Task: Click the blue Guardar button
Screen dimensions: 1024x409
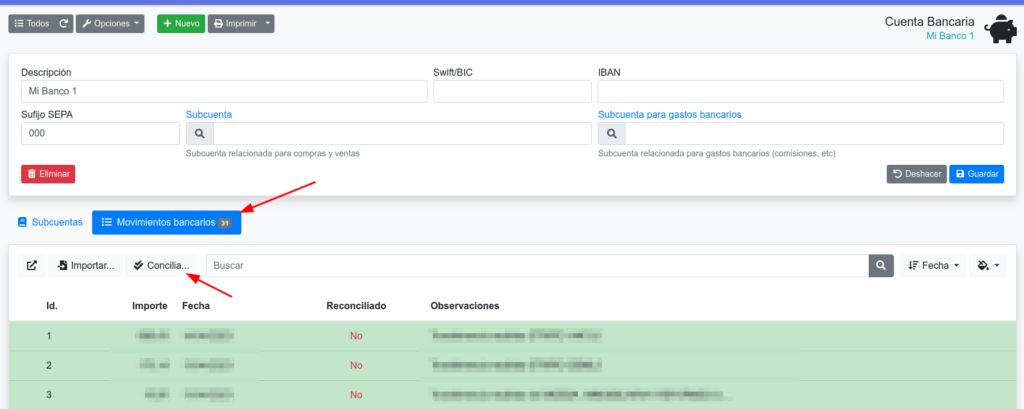Action: (x=976, y=174)
